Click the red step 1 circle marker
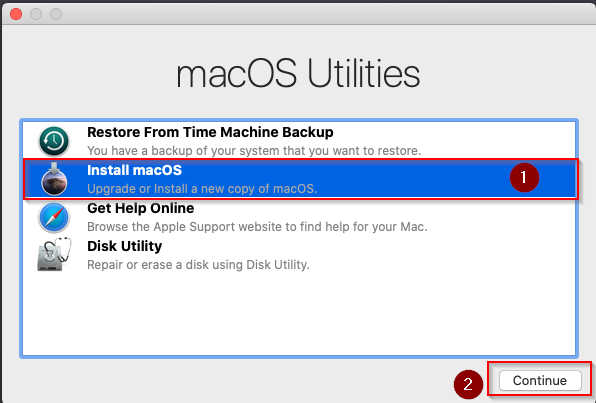596x403 pixels. pos(524,177)
